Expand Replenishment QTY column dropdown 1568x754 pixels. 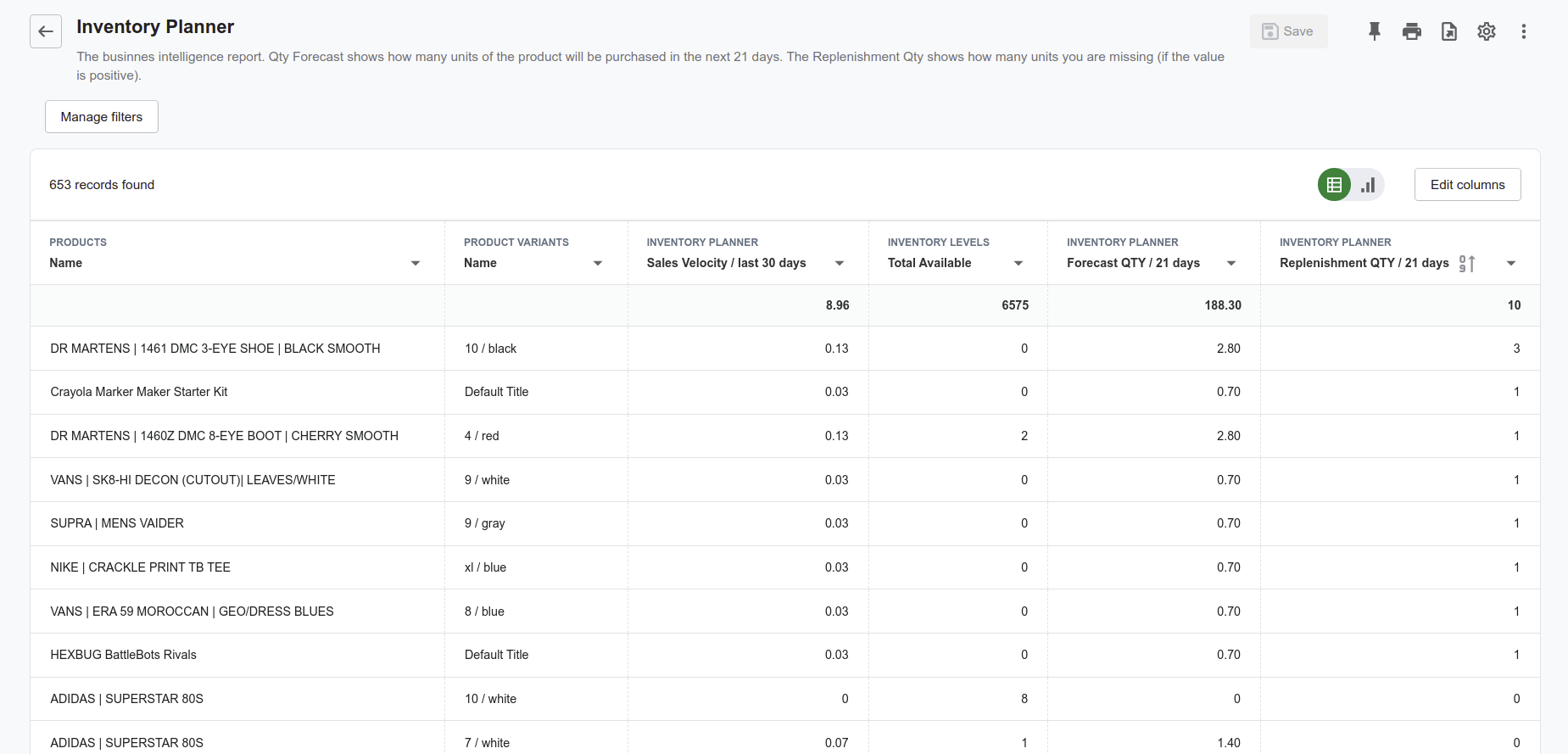(x=1511, y=263)
